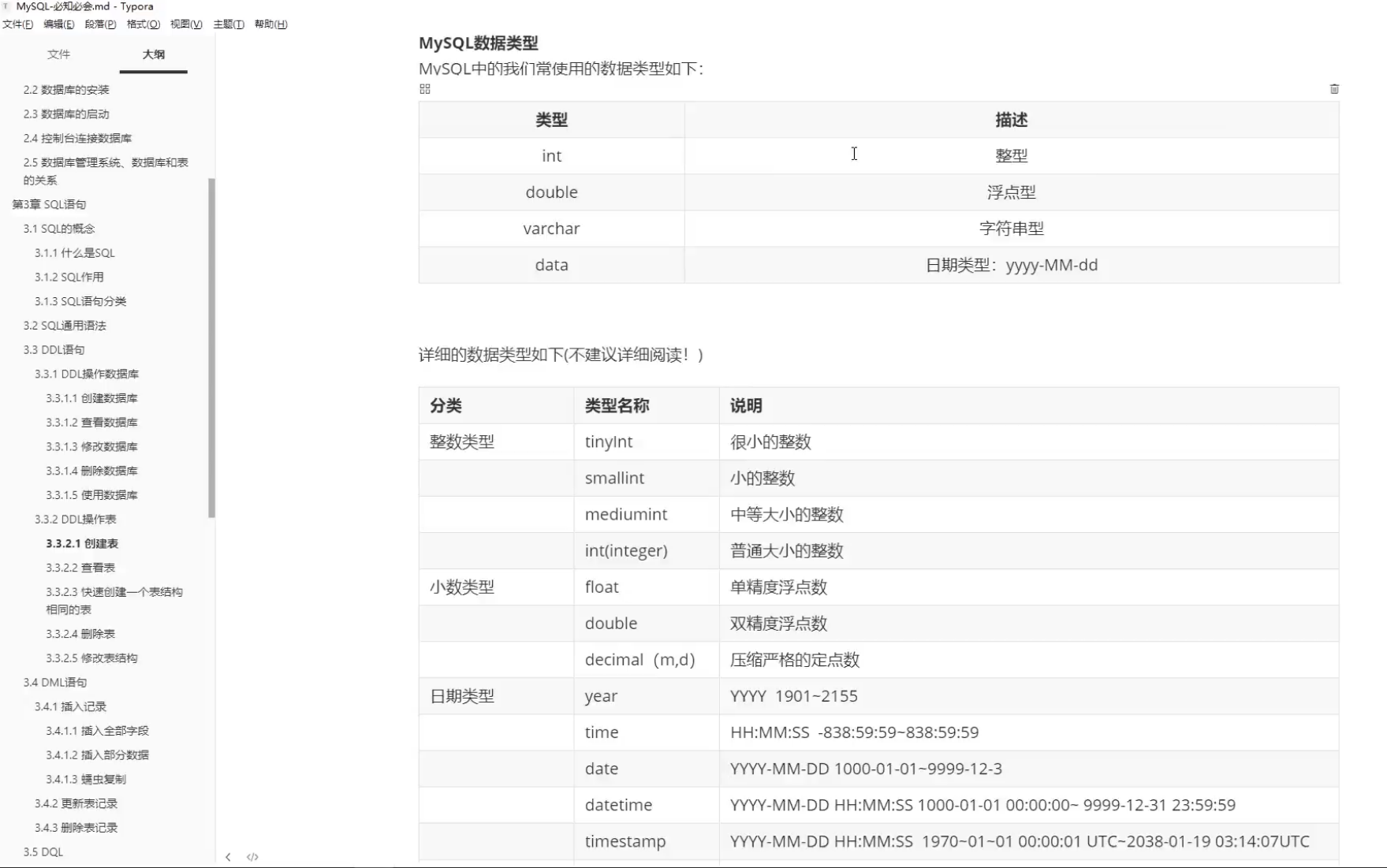Viewport: 1387px width, 868px height.
Task: Click the 字符串型 description cell
Action: point(1012,229)
